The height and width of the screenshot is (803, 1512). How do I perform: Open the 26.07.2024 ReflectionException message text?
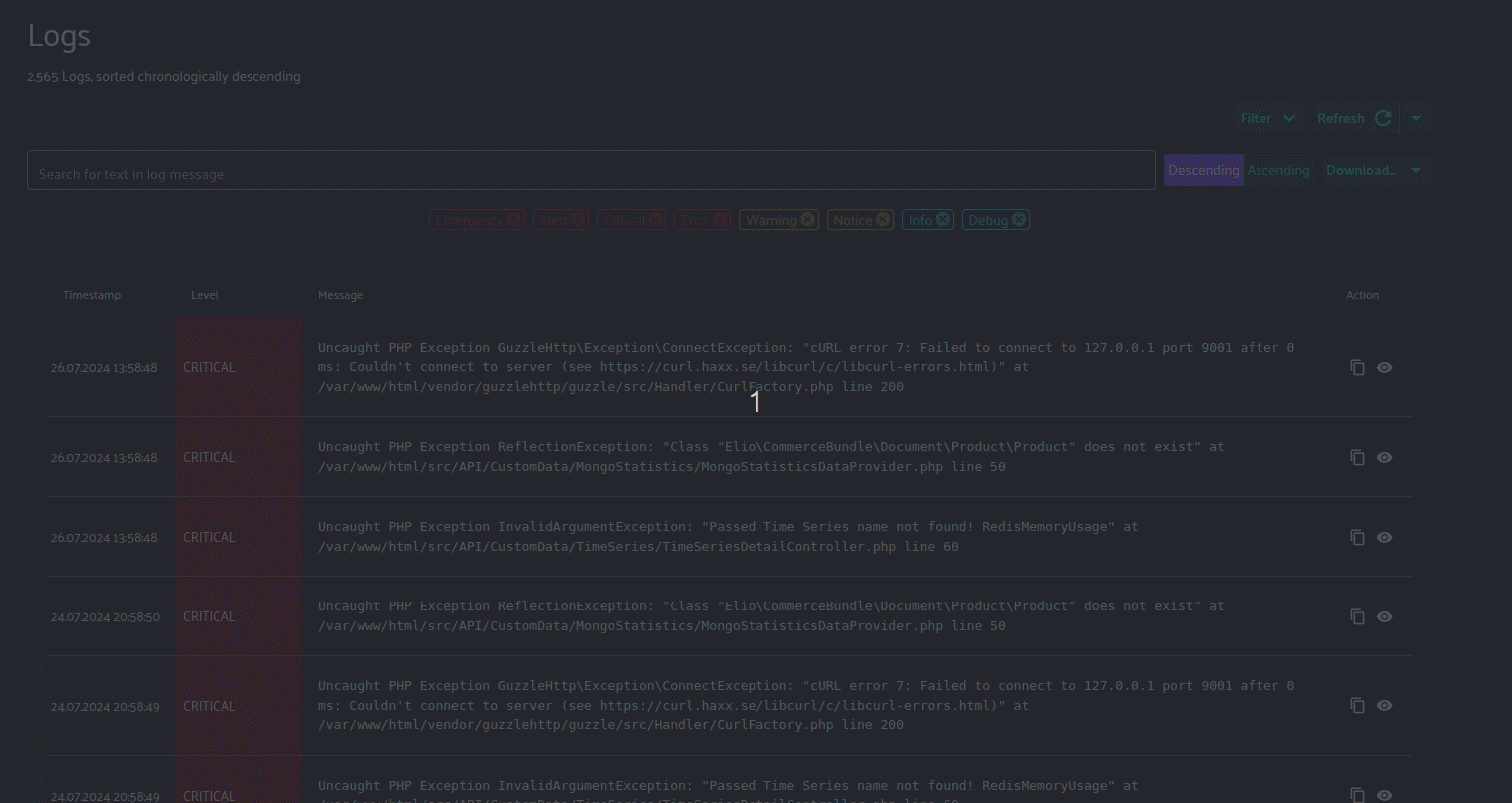pyautogui.click(x=770, y=457)
